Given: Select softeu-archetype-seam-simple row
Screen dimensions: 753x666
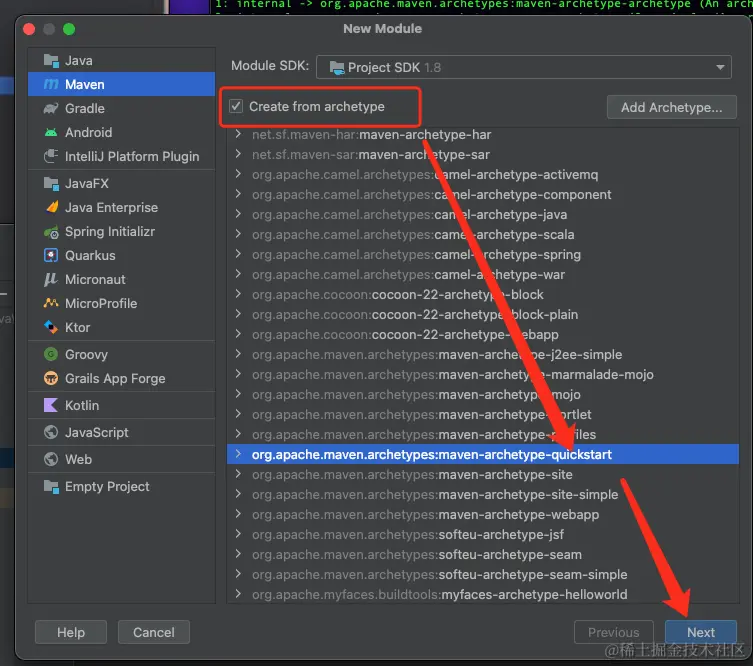Looking at the screenshot, I should click(483, 575).
